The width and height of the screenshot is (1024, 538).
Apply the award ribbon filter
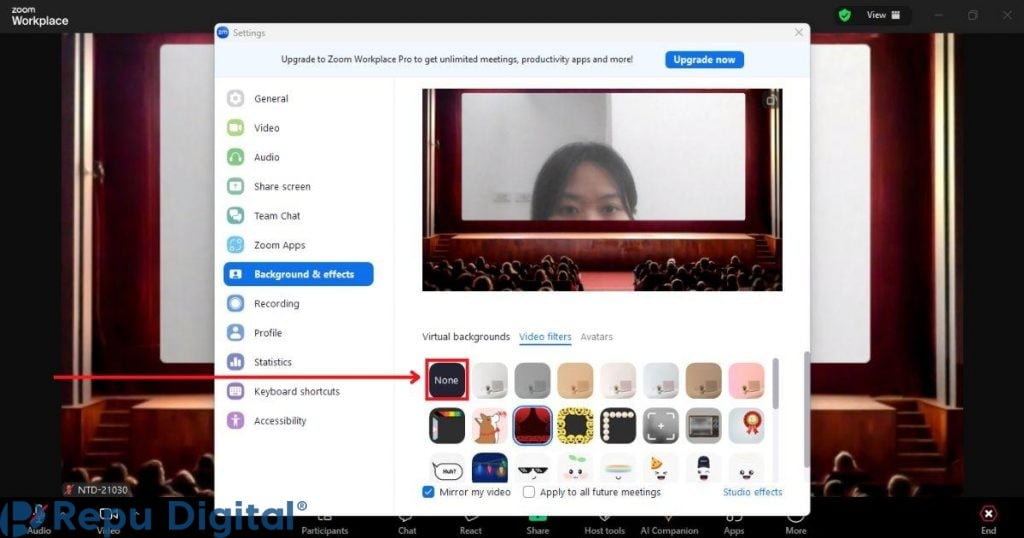click(746, 426)
